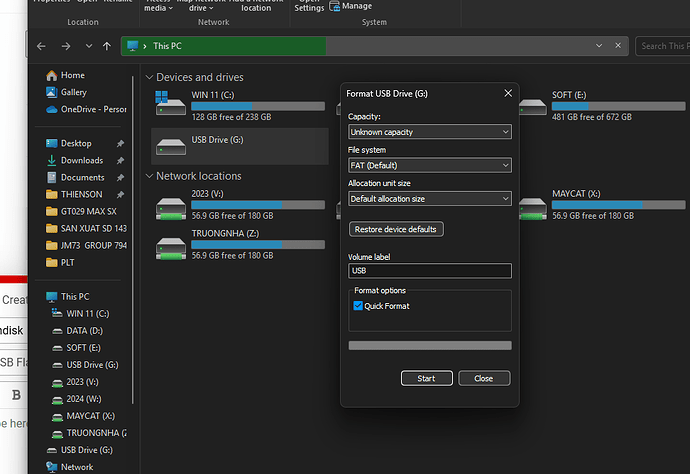690x474 pixels.
Task: Toggle the pin icon next to Downloads
Action: tap(120, 161)
